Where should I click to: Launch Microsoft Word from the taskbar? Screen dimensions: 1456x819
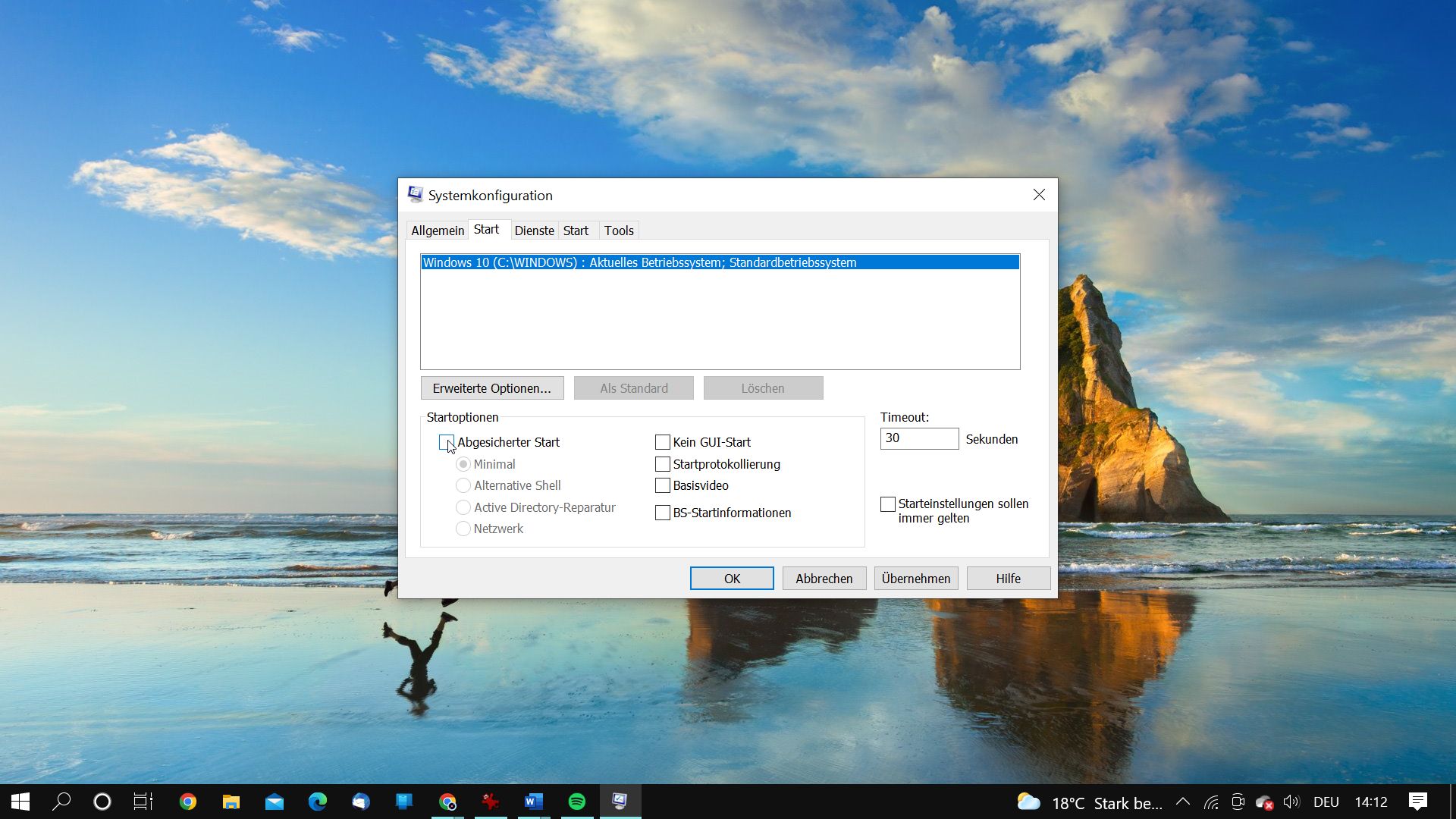tap(534, 802)
